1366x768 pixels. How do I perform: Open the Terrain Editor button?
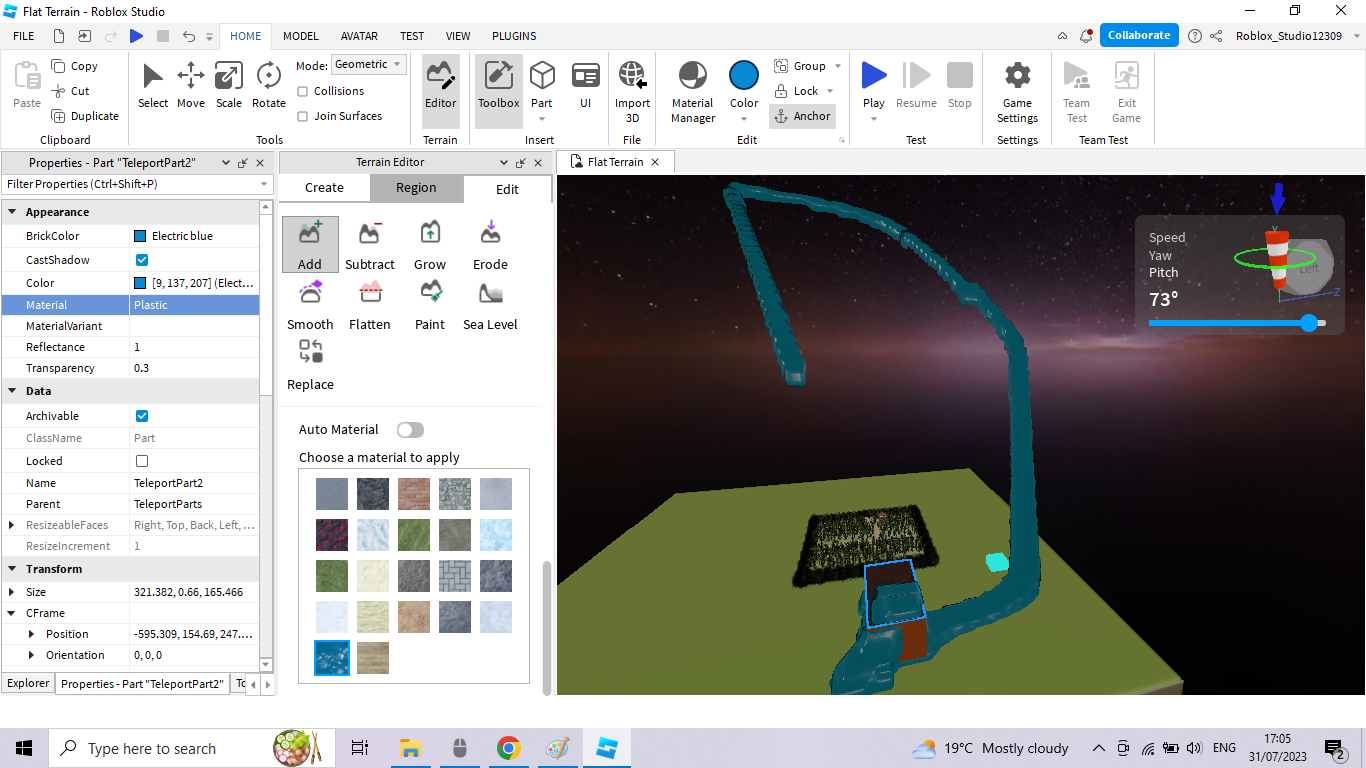[x=440, y=90]
